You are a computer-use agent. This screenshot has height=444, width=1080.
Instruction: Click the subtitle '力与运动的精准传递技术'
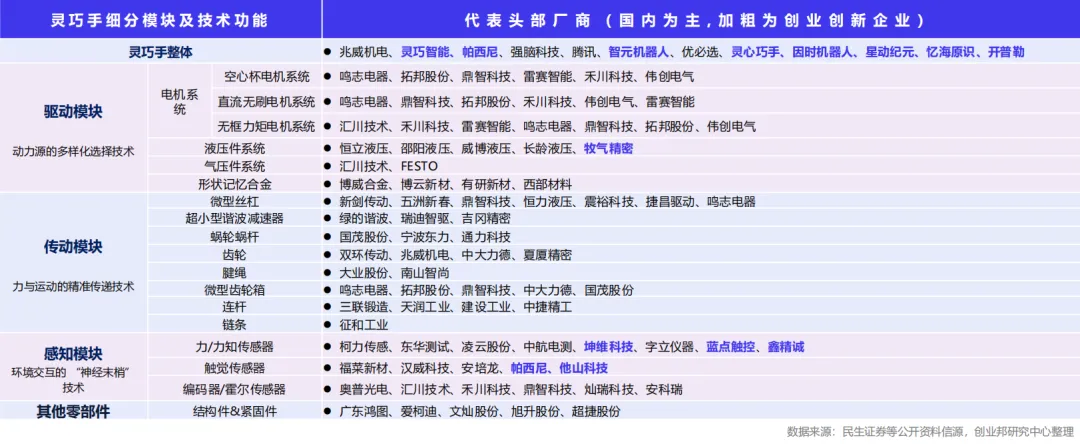pos(73,286)
